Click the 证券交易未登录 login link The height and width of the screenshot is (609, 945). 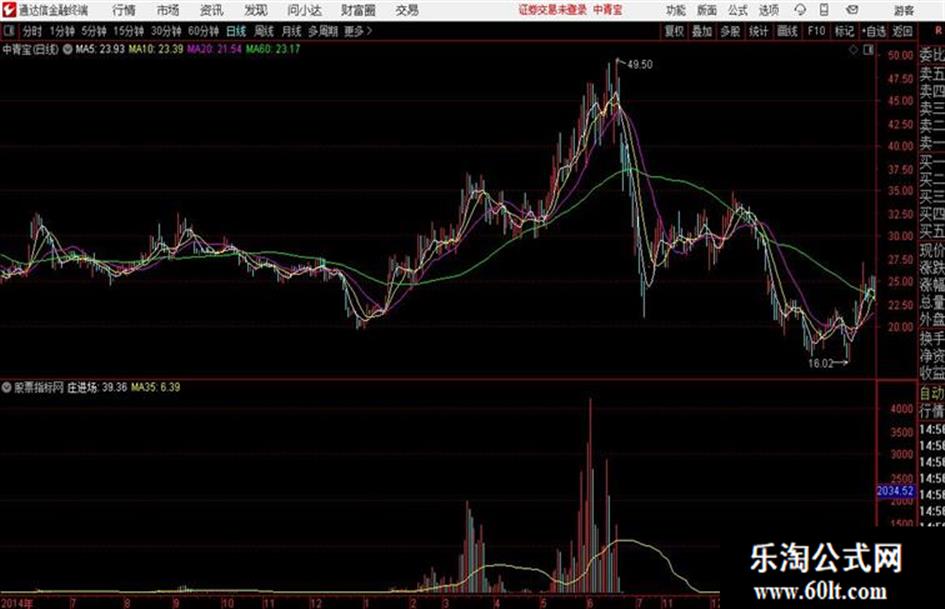(553, 10)
